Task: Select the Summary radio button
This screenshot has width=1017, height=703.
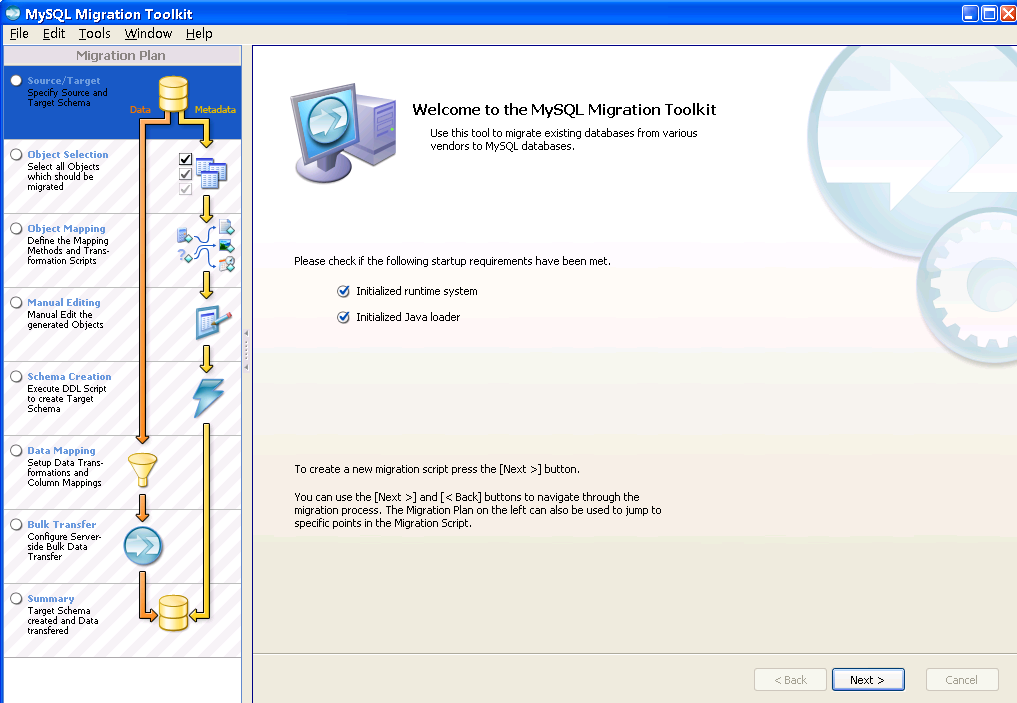Action: click(16, 598)
